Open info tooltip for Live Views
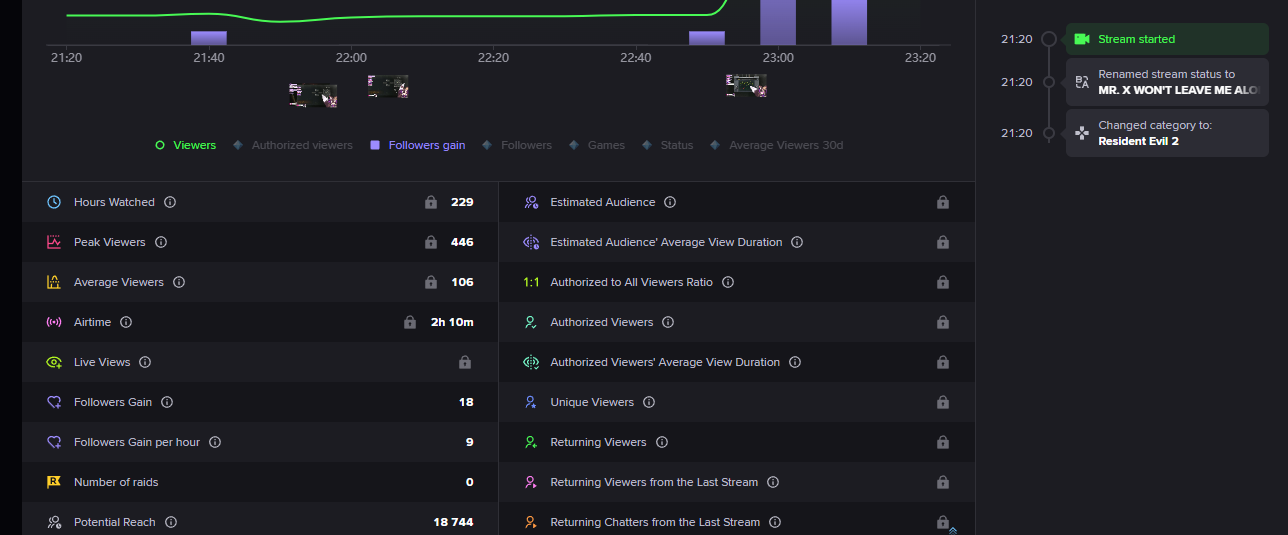This screenshot has height=535, width=1288. click(145, 362)
